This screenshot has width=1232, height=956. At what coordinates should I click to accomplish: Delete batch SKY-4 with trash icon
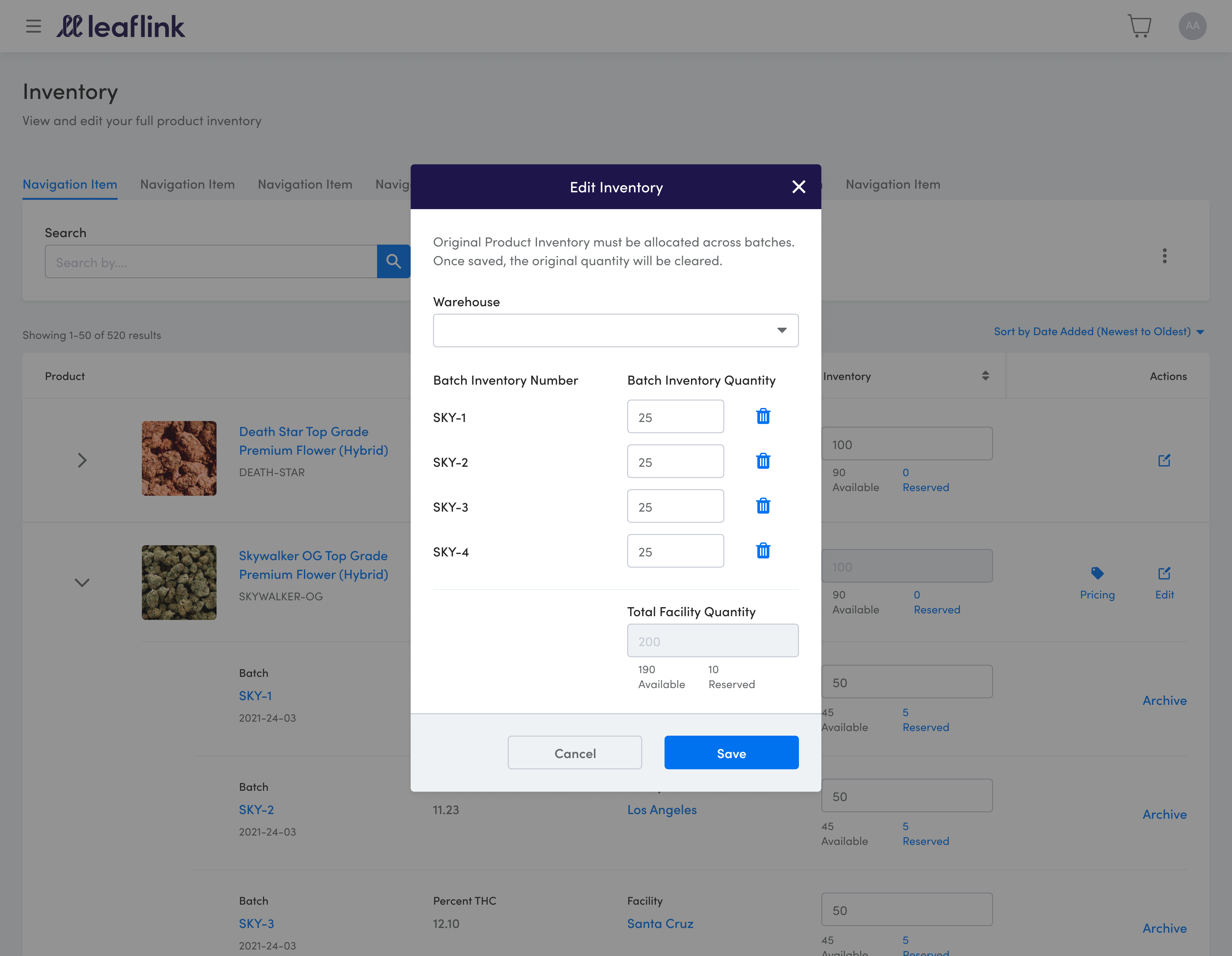pyautogui.click(x=763, y=551)
